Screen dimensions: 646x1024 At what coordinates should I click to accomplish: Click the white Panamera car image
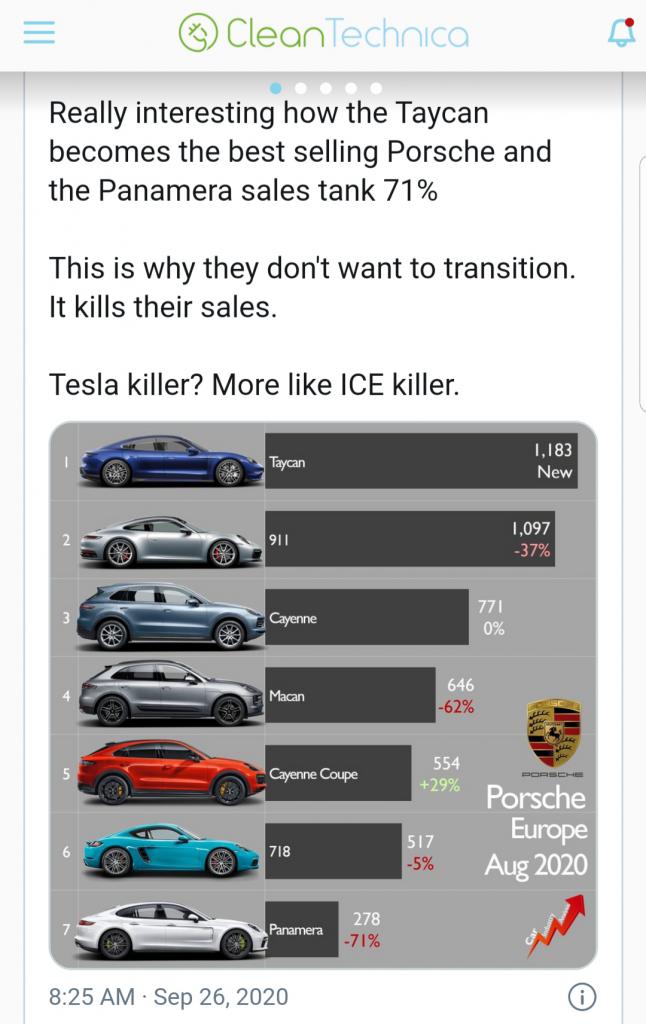(x=171, y=930)
